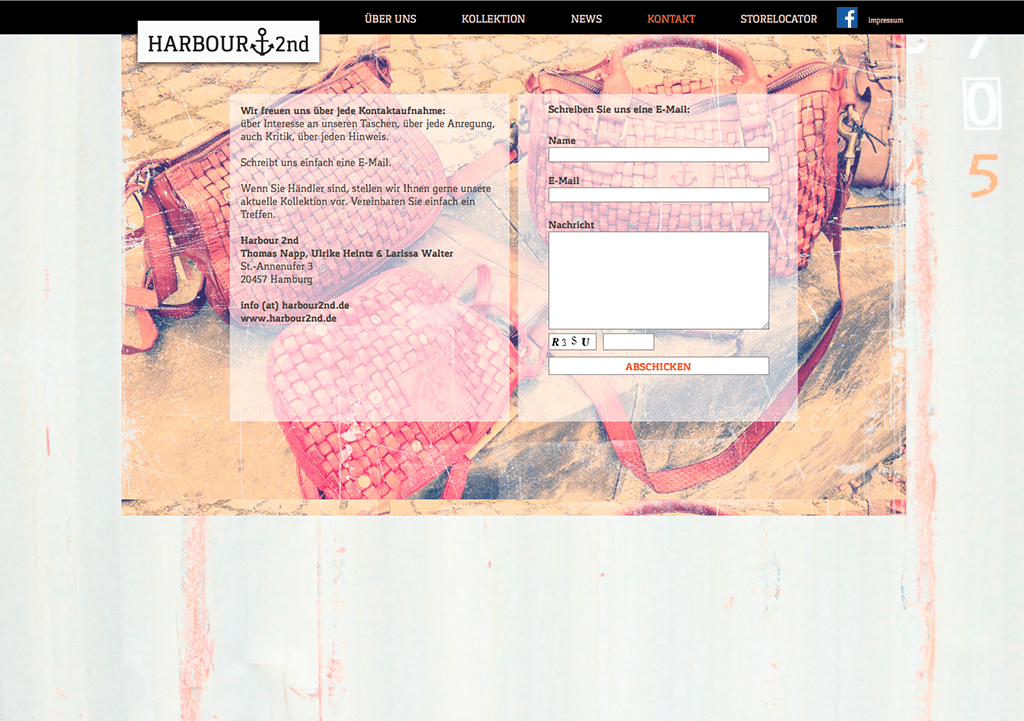Click into the Nachricht text area
The width and height of the screenshot is (1024, 721).
point(658,280)
